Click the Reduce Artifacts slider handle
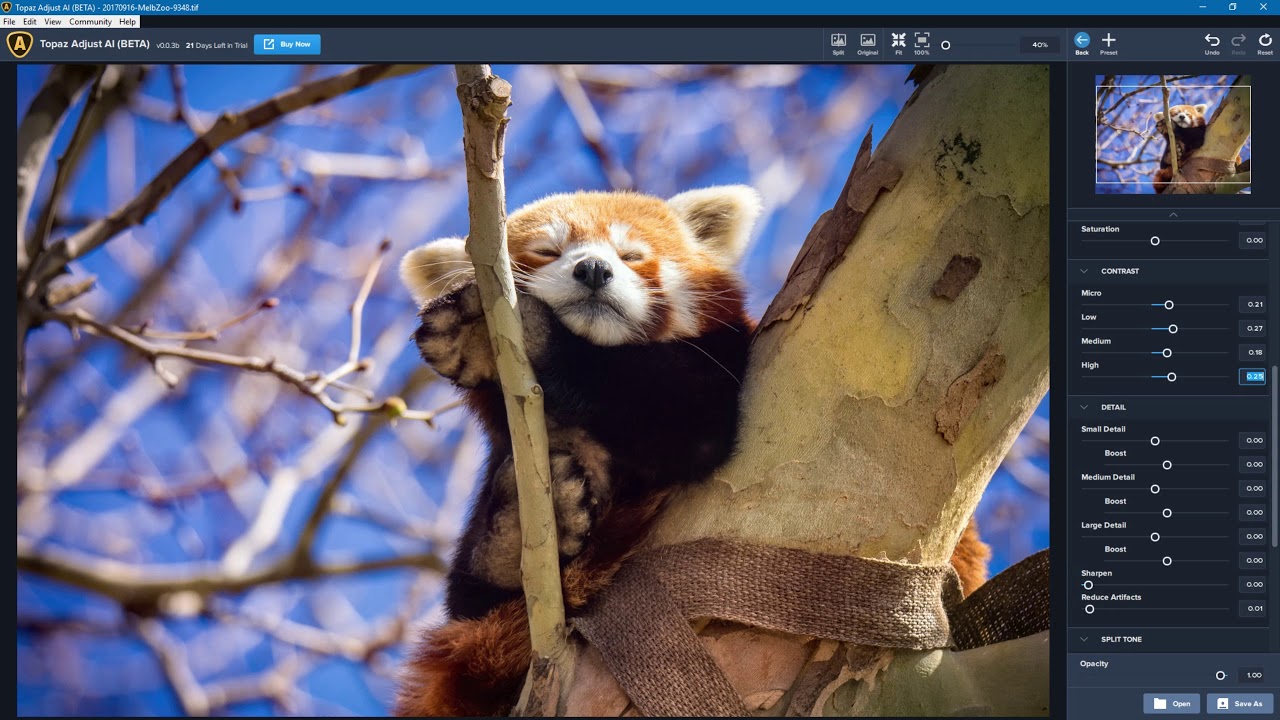1280x720 pixels. 1090,609
